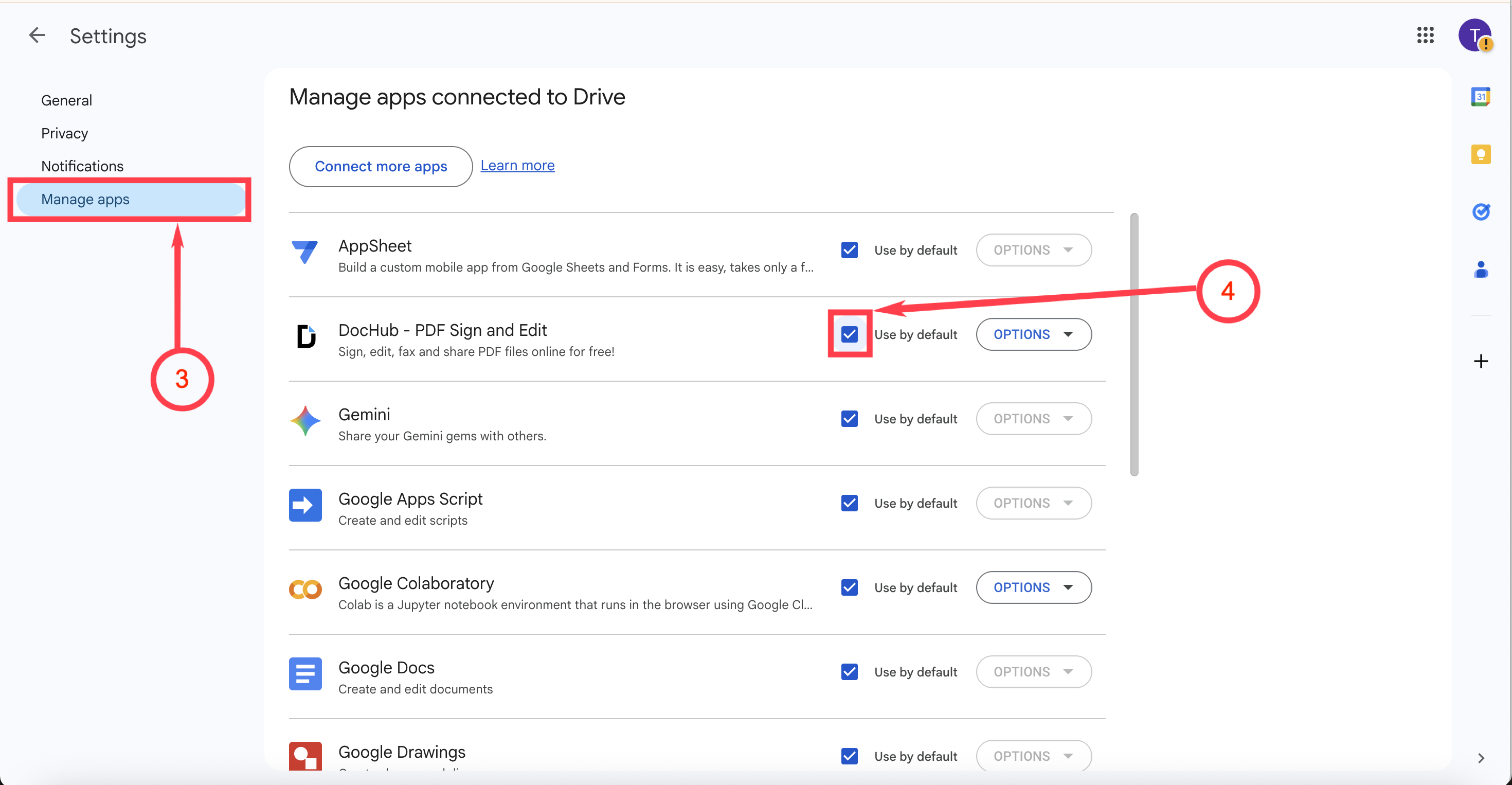The width and height of the screenshot is (1512, 785).
Task: Click the Connect more apps button
Action: click(381, 167)
